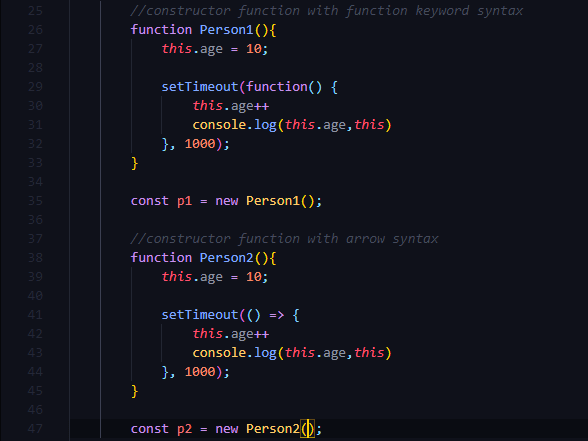Click line number 29 in the gutter

(x=35, y=87)
